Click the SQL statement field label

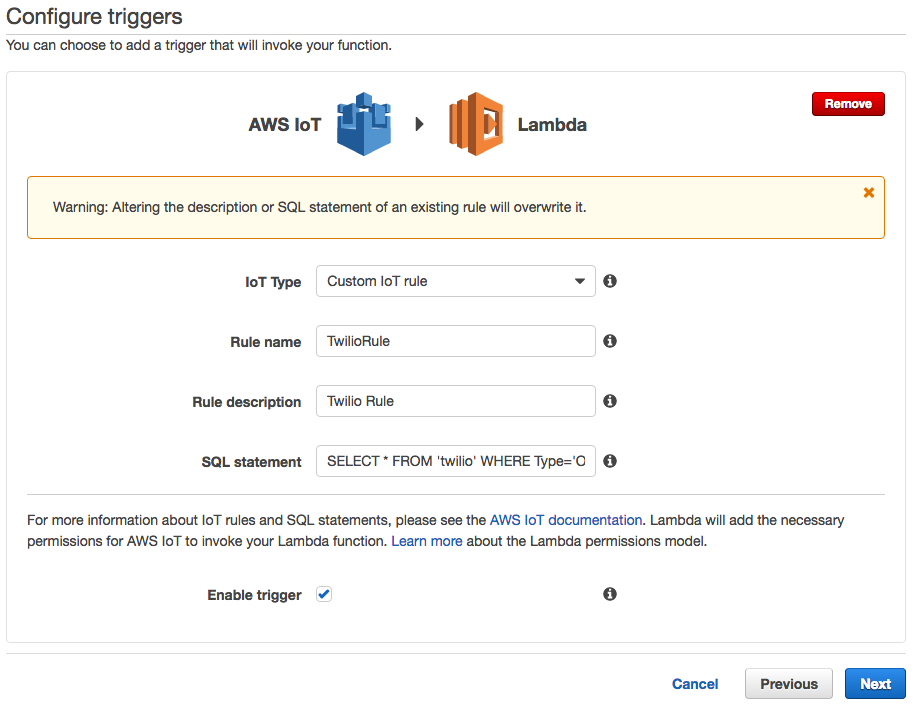[251, 462]
